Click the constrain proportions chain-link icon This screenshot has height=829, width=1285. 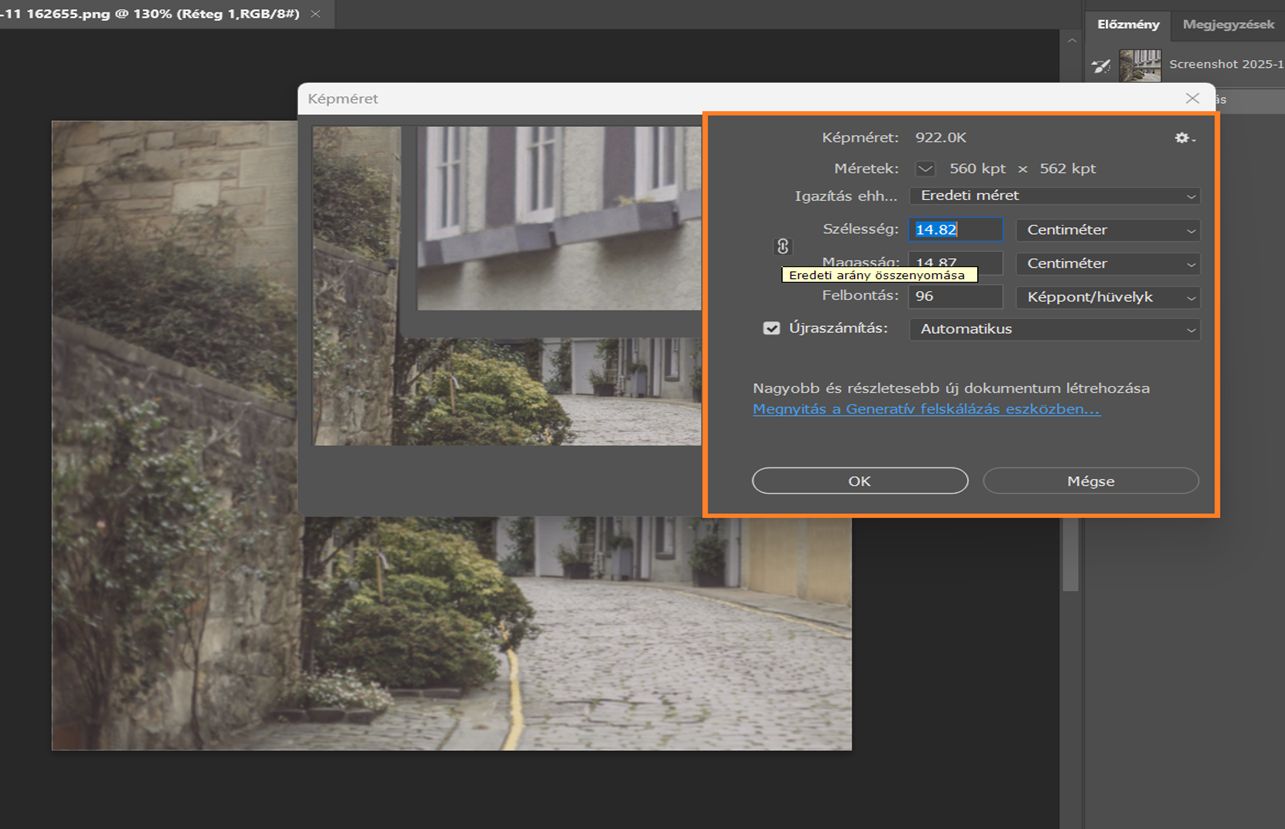(783, 247)
